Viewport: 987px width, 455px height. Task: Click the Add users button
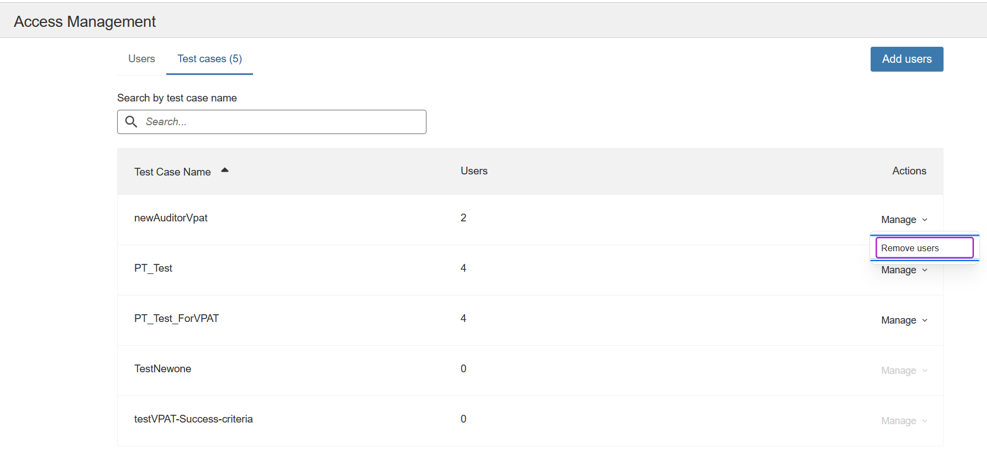[x=906, y=59]
